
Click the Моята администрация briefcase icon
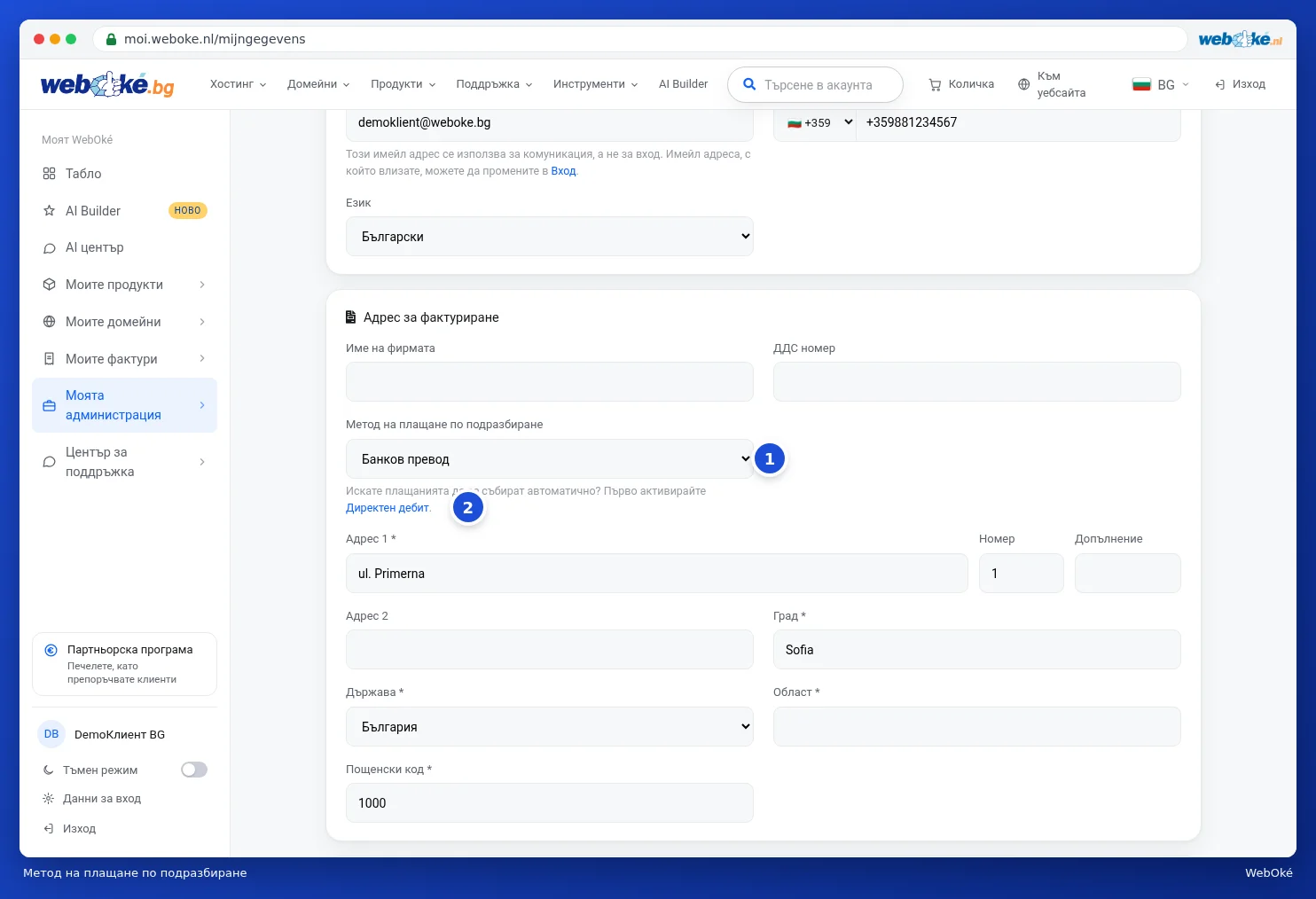[x=50, y=405]
